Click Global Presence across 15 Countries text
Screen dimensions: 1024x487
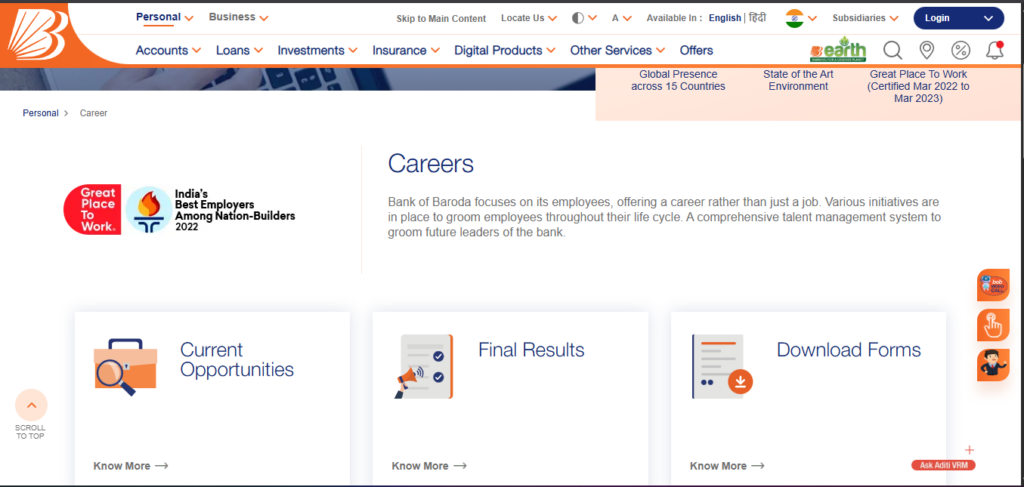pyautogui.click(x=678, y=80)
